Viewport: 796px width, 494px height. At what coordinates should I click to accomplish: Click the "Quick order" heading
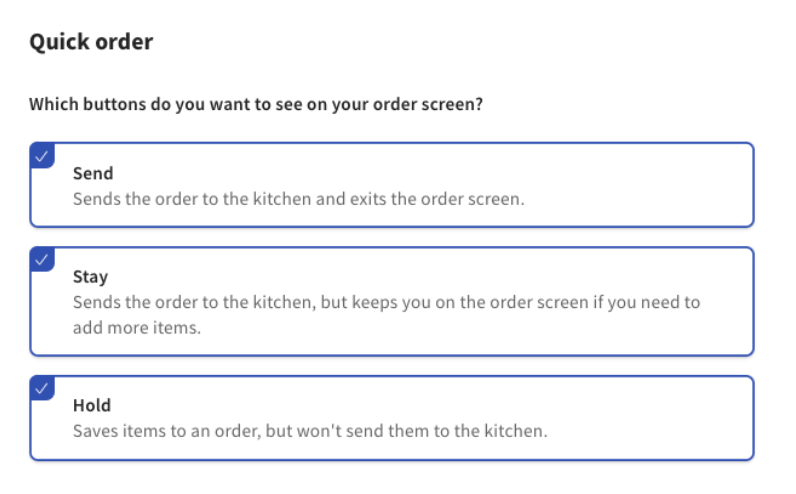(91, 42)
